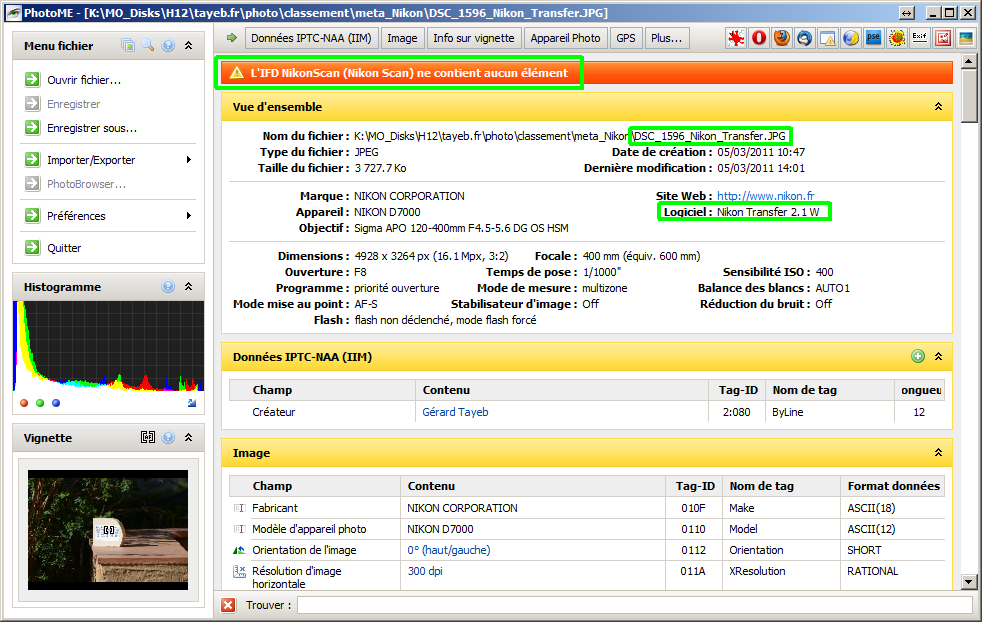Click the Tag-ID column header in Image table

pos(694,486)
